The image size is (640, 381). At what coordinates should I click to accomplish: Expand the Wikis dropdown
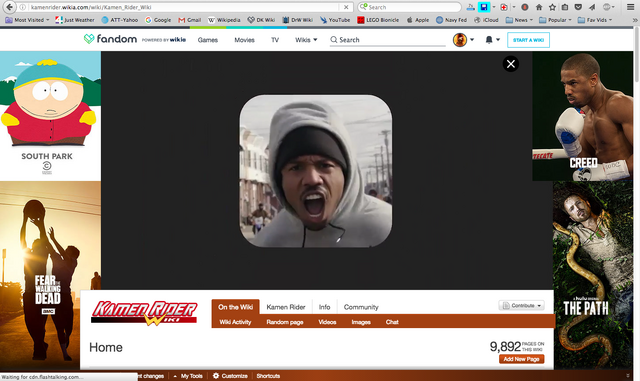306,40
